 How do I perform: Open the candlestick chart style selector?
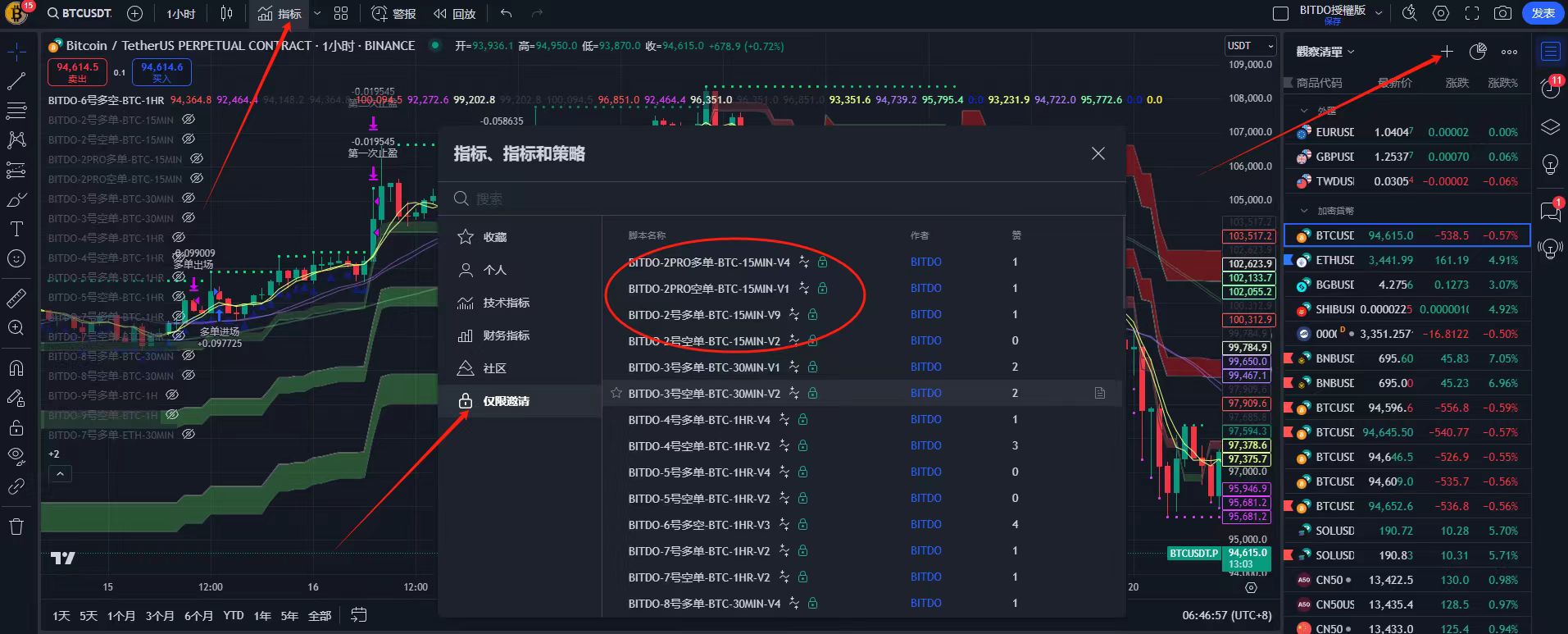(226, 13)
